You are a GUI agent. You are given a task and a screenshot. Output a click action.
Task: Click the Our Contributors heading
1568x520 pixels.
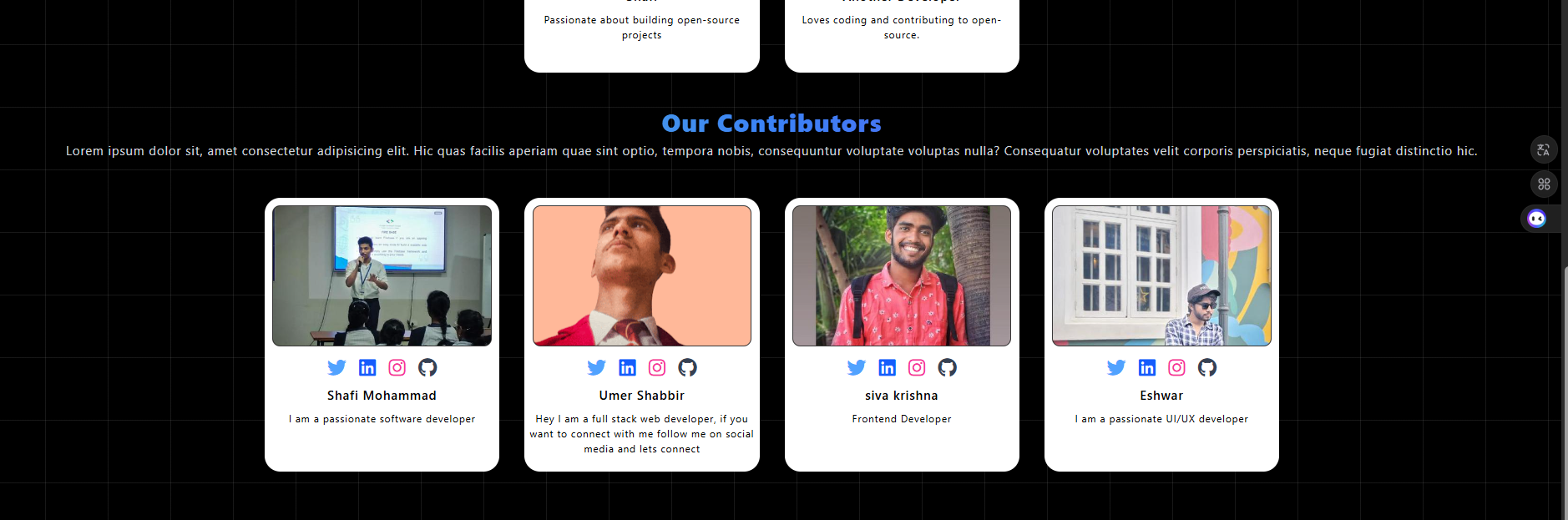pyautogui.click(x=771, y=124)
